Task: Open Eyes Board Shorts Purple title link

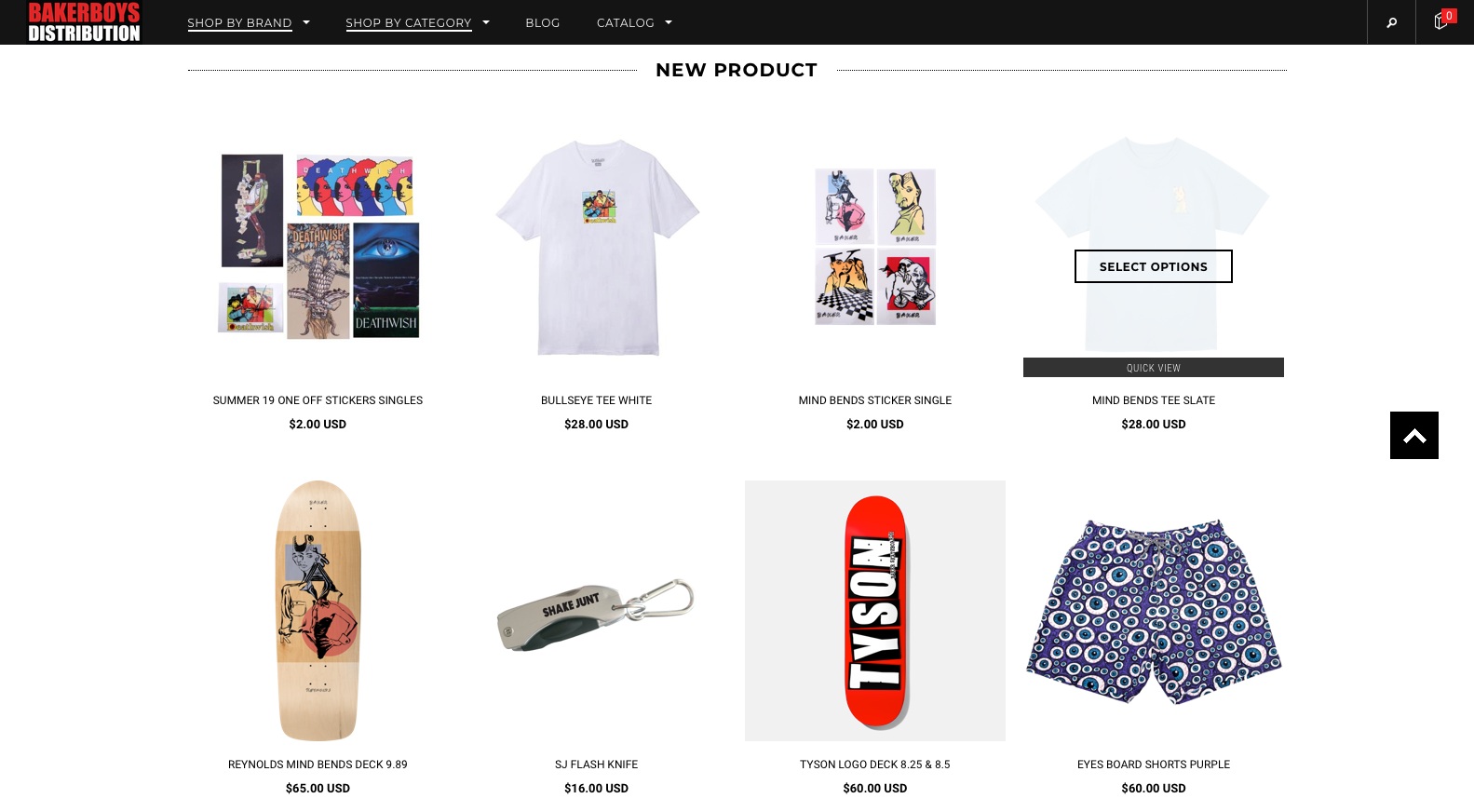Action: click(1153, 765)
